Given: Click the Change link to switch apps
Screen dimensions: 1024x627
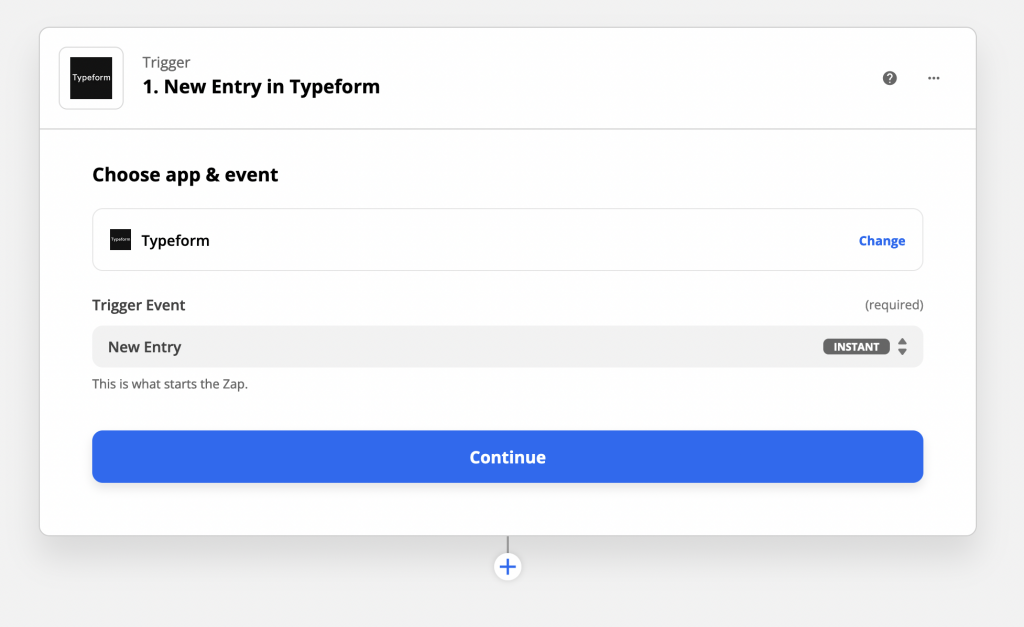Looking at the screenshot, I should [881, 240].
